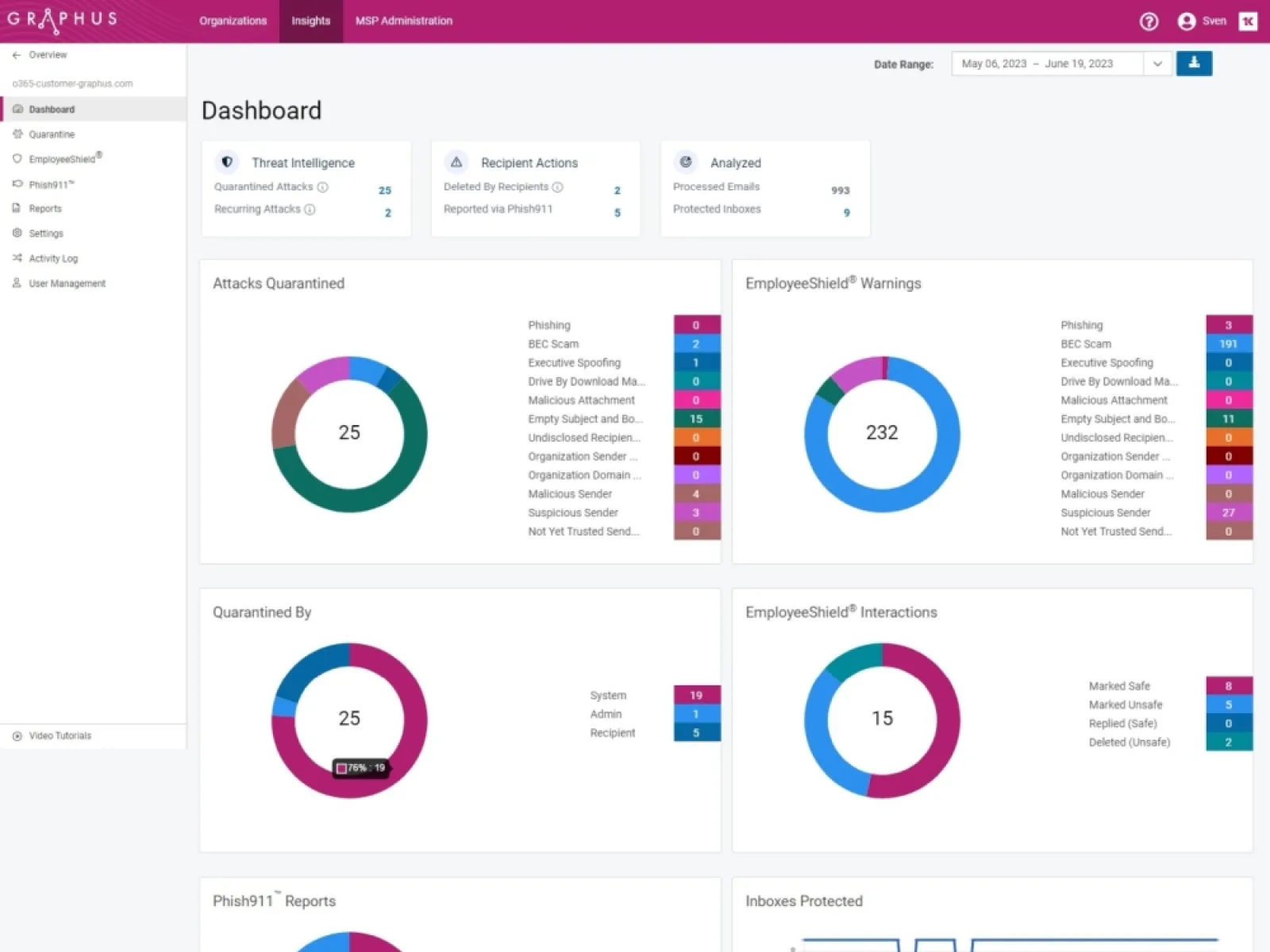Click Malicious Sender 4 swatch in Attacks Quarantined

point(697,493)
